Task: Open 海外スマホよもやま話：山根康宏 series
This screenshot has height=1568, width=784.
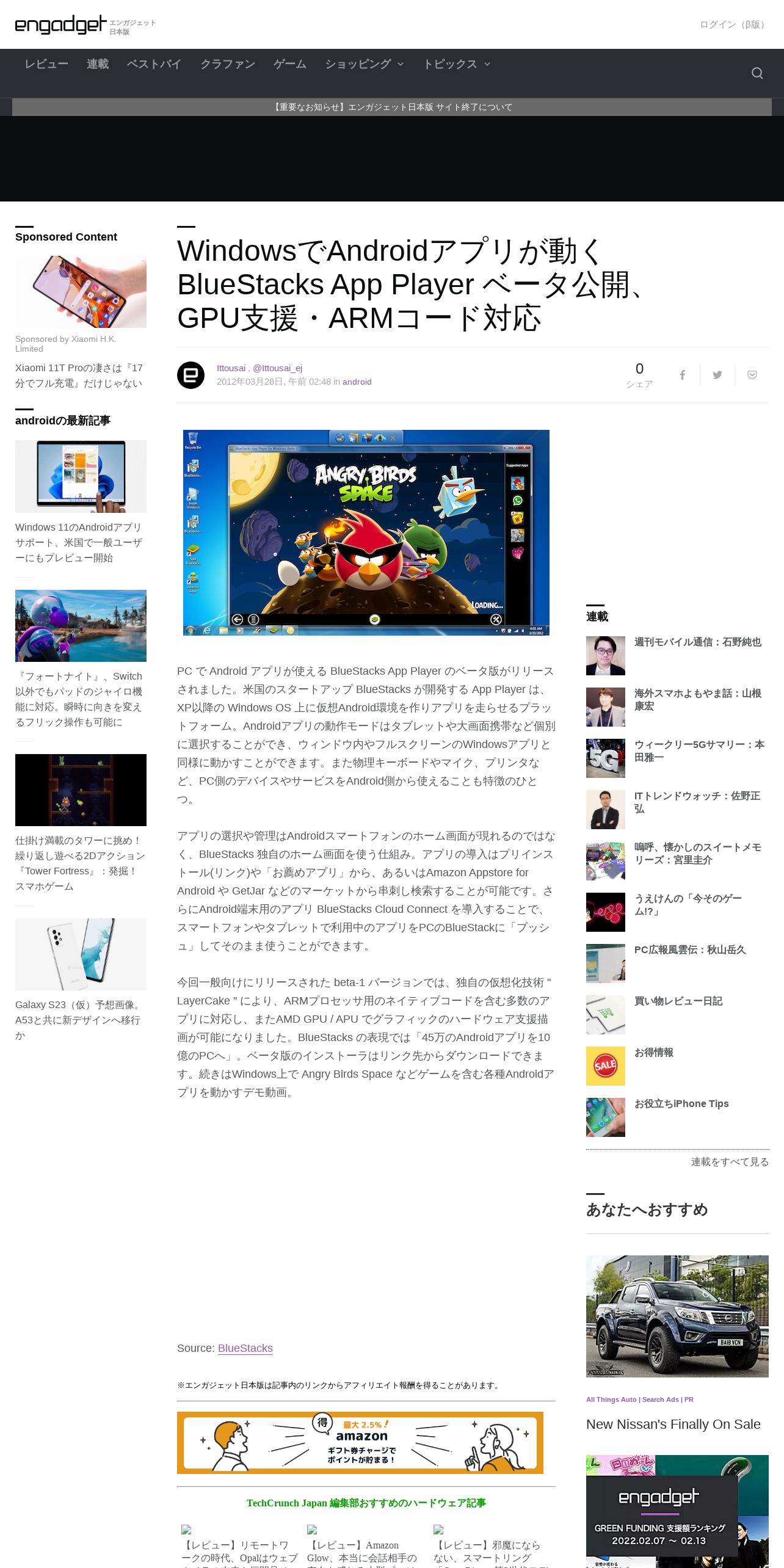Action: click(698, 700)
